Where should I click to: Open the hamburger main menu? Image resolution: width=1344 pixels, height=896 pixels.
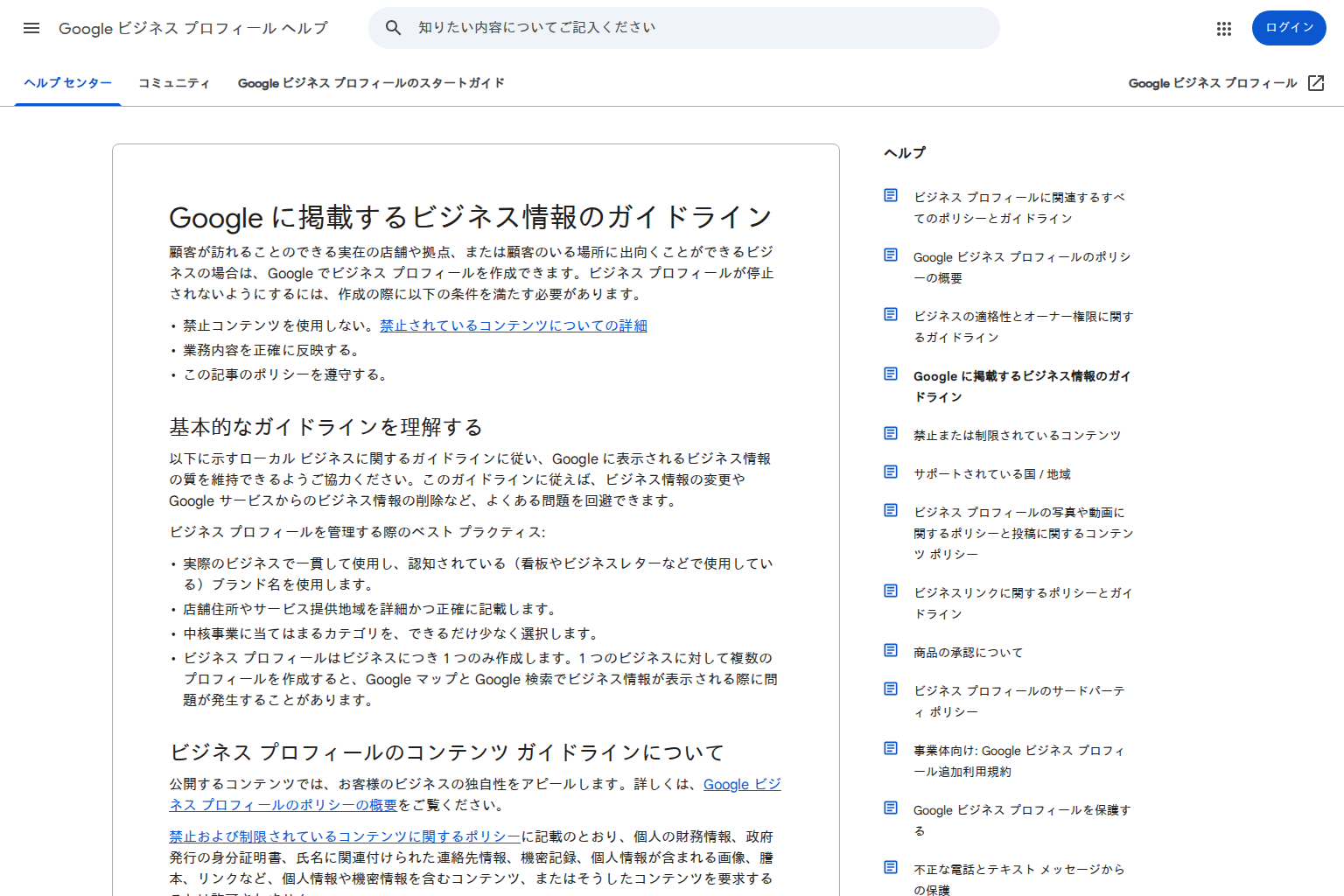31,28
